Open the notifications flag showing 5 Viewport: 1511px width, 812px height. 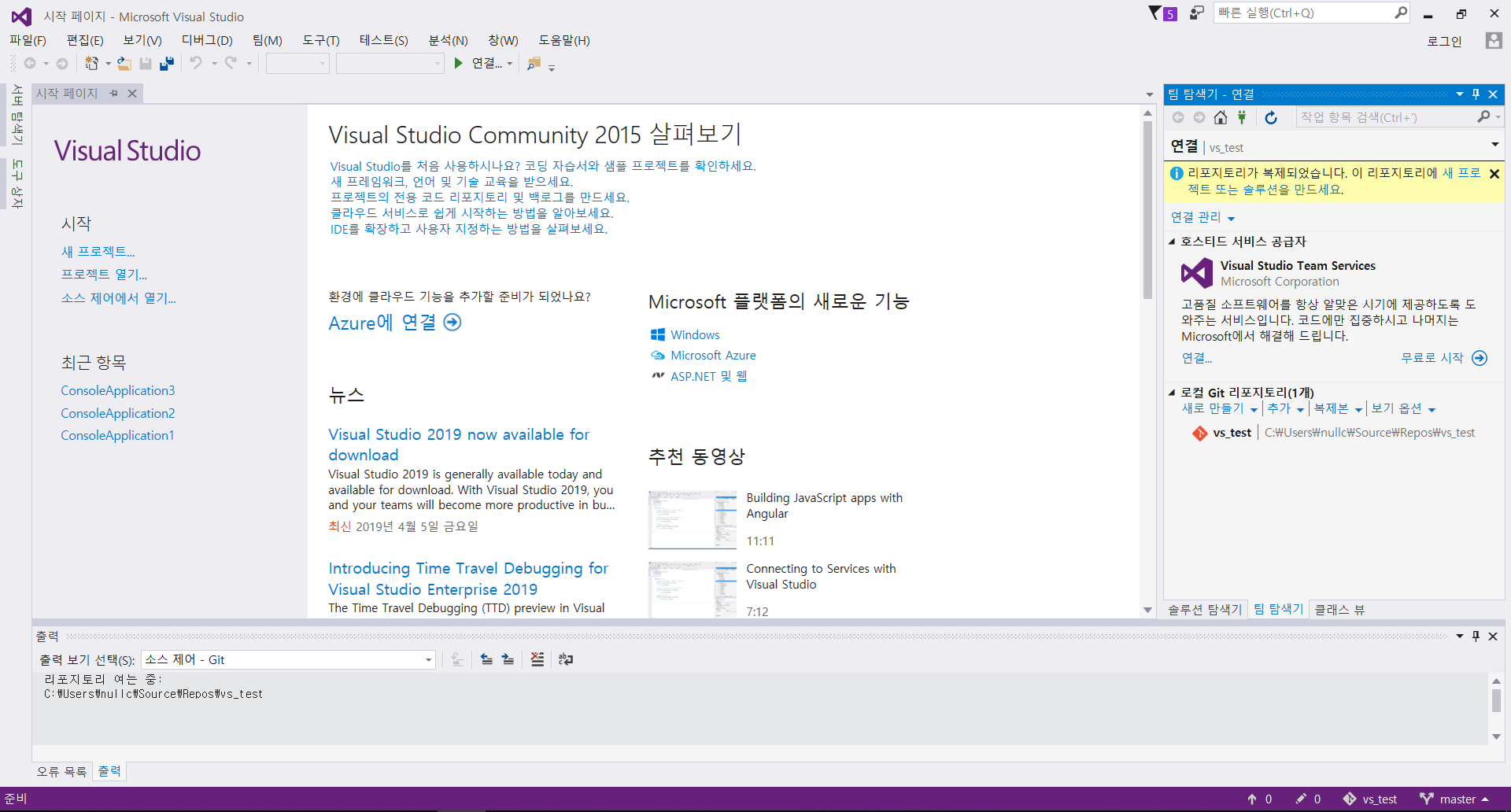tap(1162, 13)
